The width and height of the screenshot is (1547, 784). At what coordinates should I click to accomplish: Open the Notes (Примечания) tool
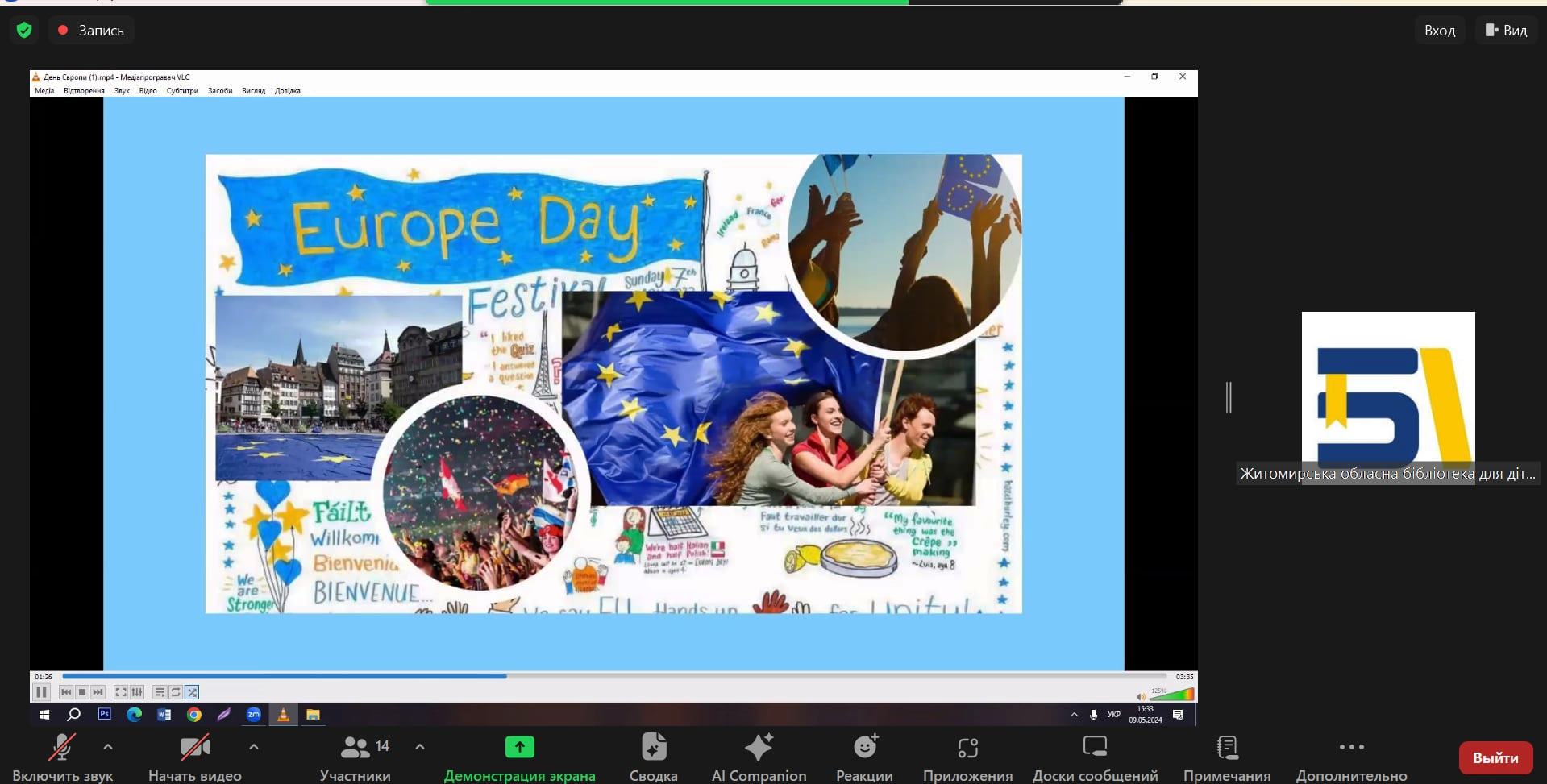click(1226, 757)
